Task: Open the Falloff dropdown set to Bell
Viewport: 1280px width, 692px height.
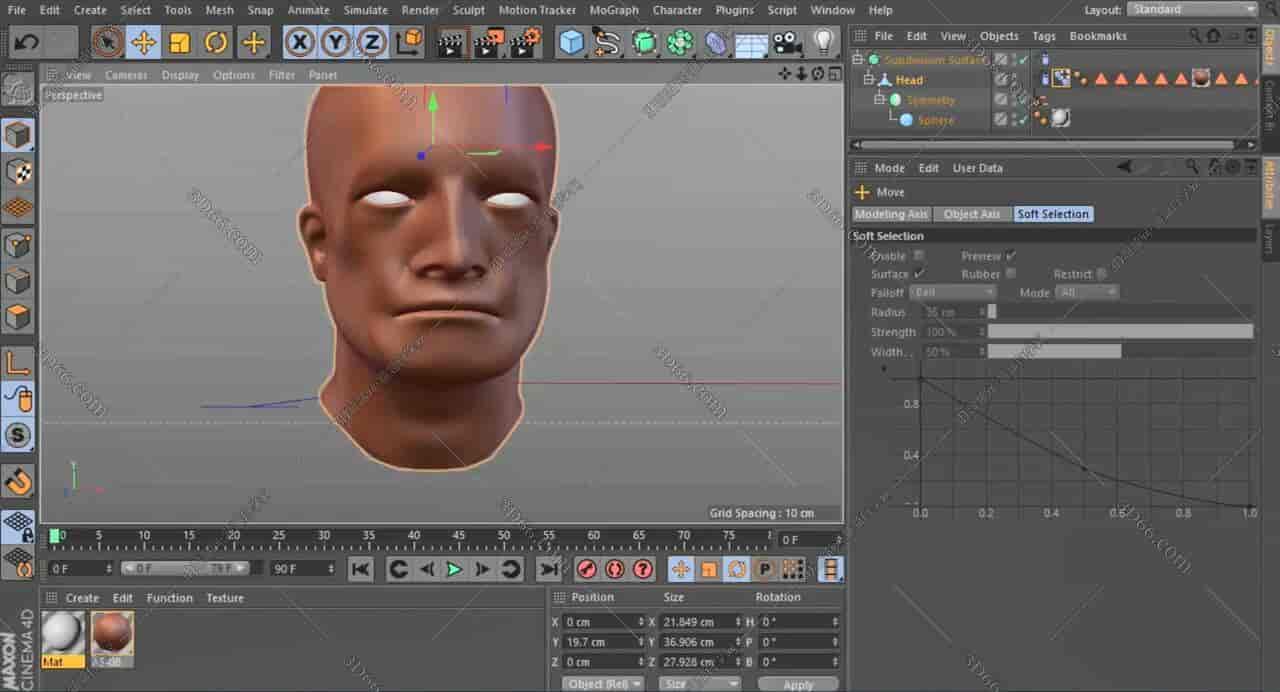Action: [x=952, y=292]
